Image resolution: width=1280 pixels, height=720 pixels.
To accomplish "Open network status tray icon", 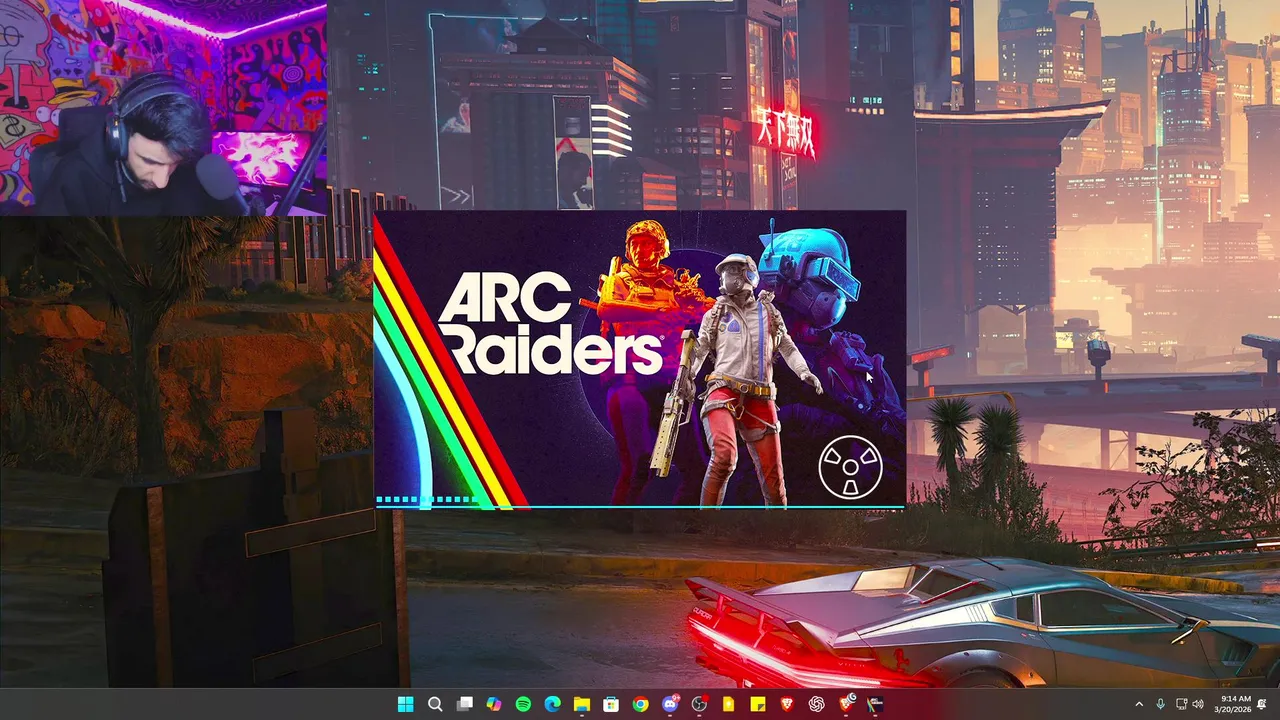I will coord(1182,704).
